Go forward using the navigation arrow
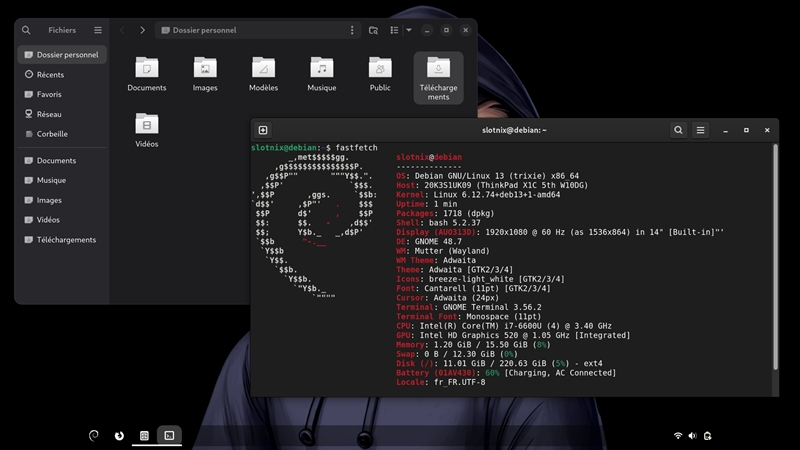This screenshot has height=450, width=800. pos(143,31)
